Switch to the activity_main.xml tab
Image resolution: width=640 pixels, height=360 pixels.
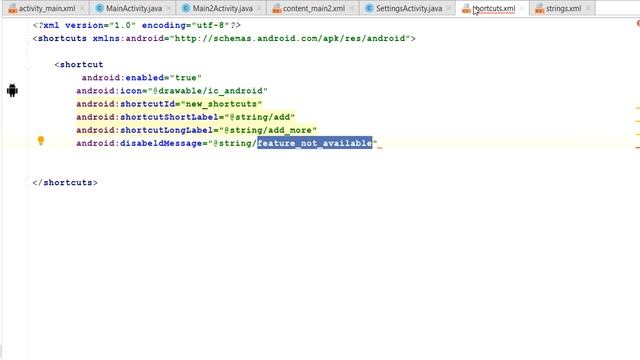coord(47,8)
